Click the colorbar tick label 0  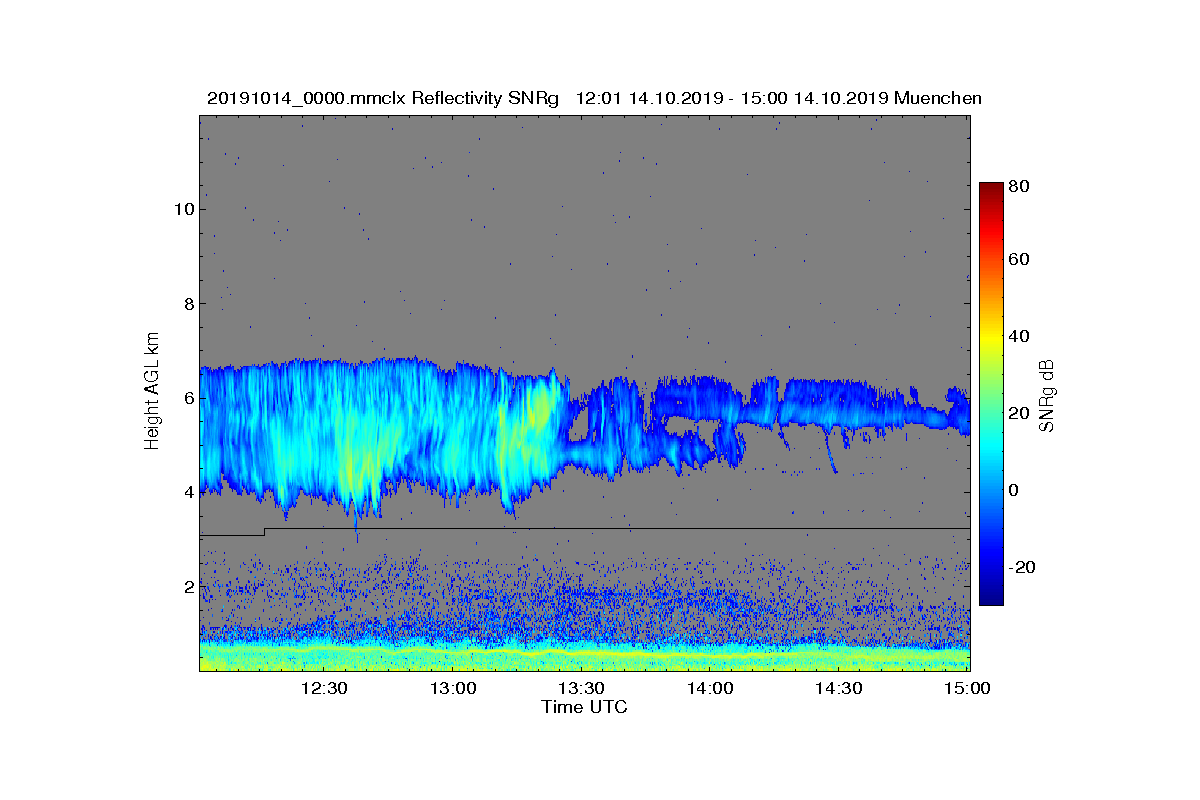coord(1015,490)
